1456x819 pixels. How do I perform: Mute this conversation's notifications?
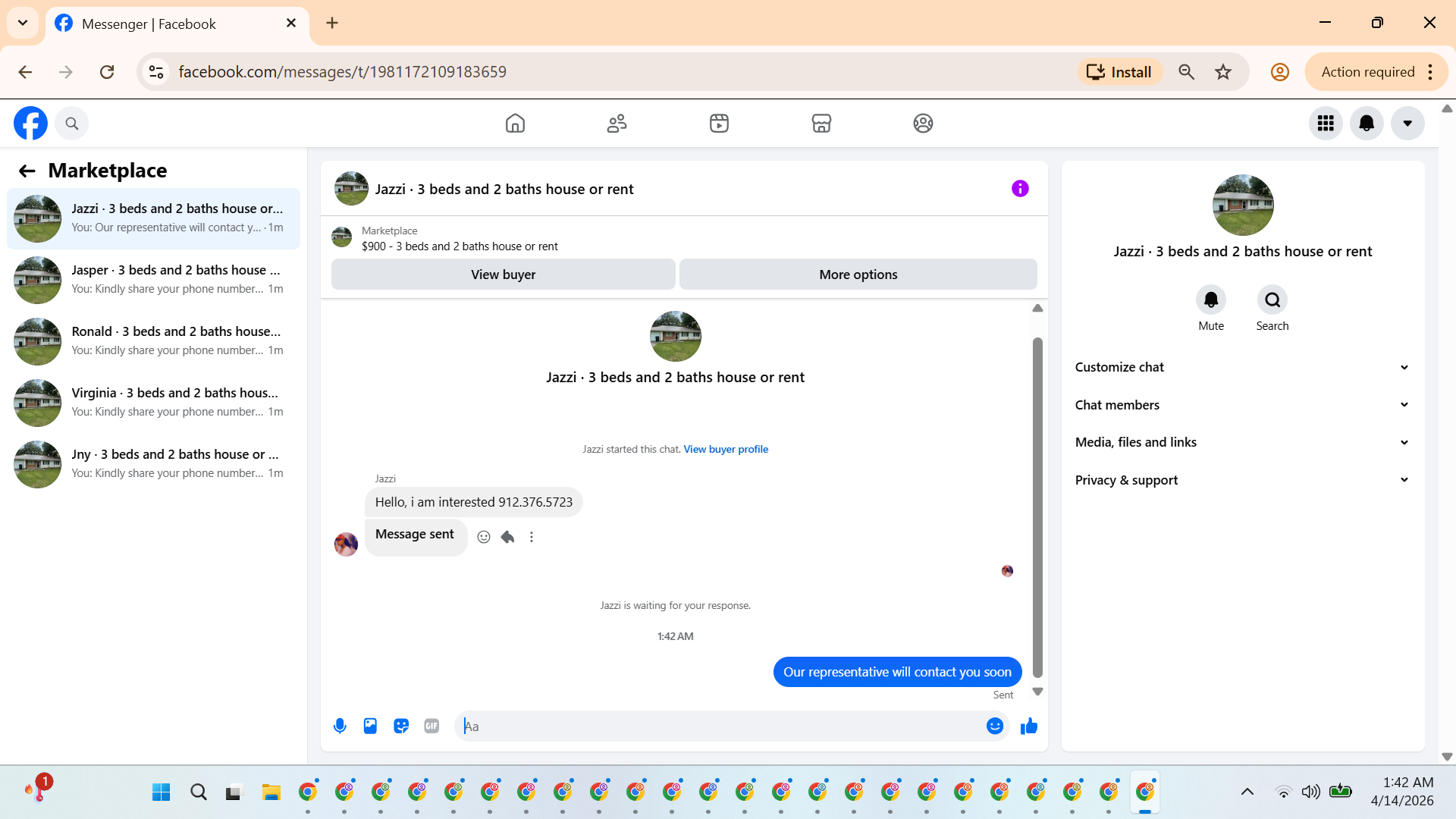(x=1210, y=300)
